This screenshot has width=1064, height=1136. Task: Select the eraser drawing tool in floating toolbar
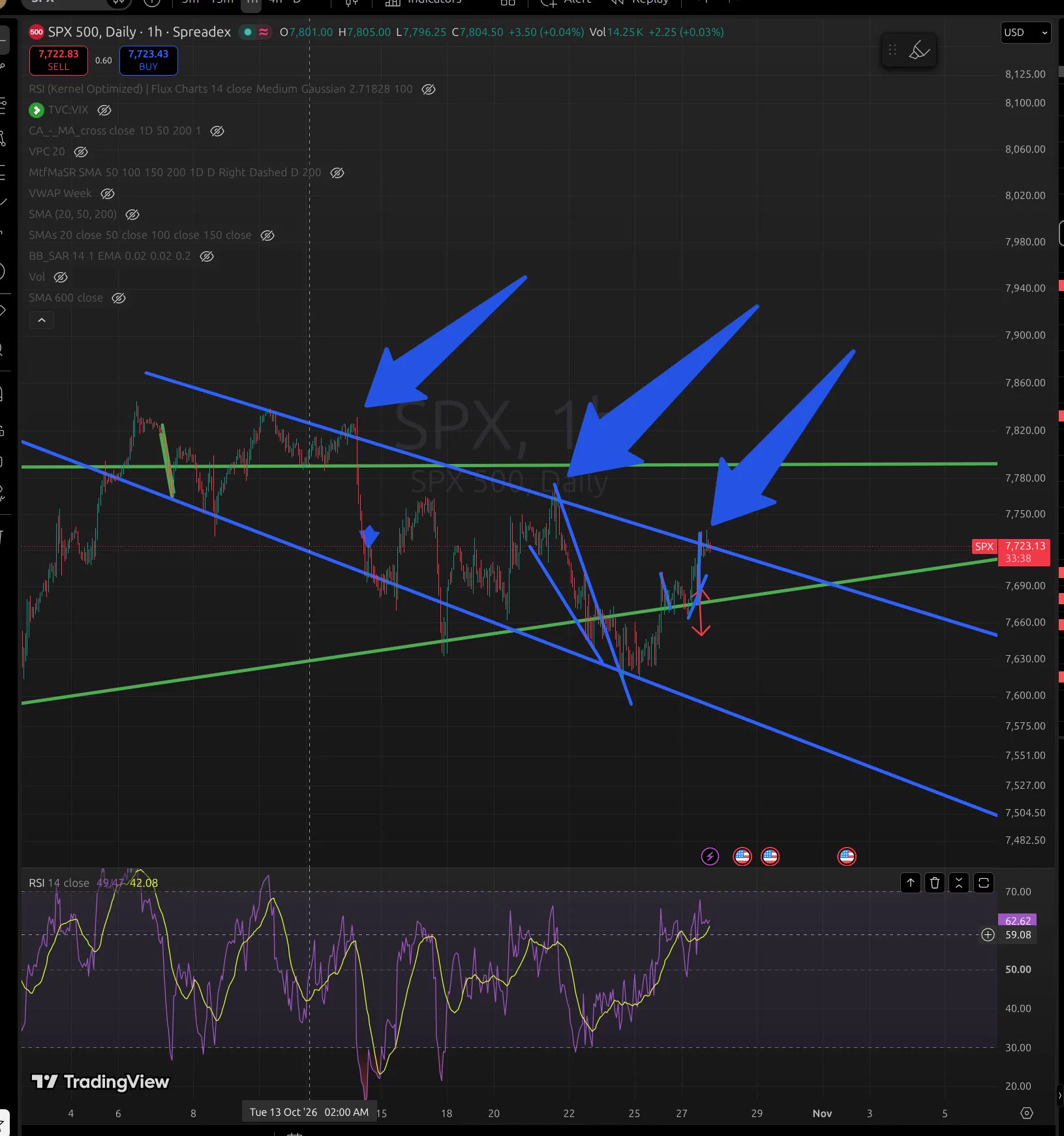click(919, 50)
